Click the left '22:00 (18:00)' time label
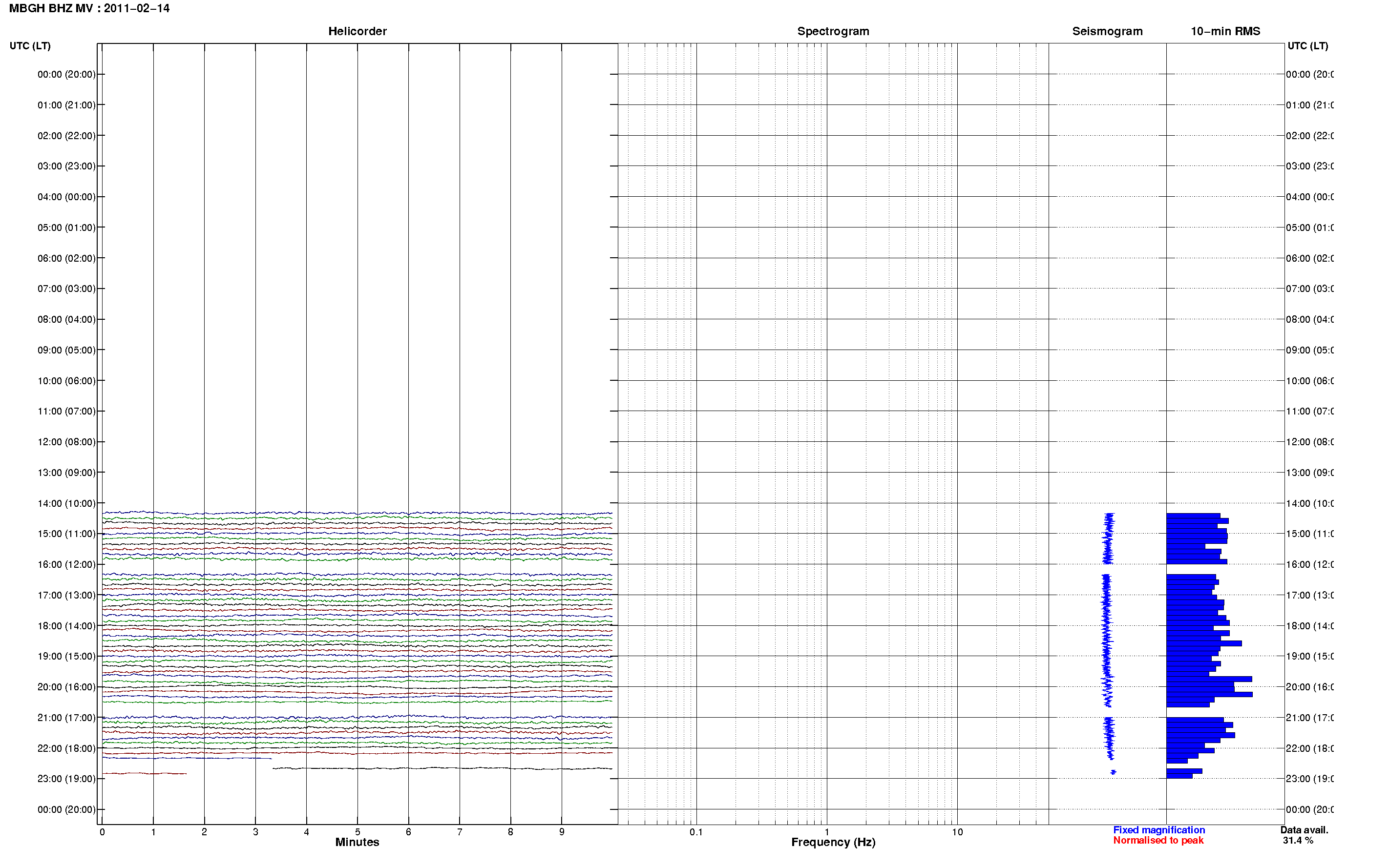This screenshot has height=868, width=1389. [x=66, y=748]
